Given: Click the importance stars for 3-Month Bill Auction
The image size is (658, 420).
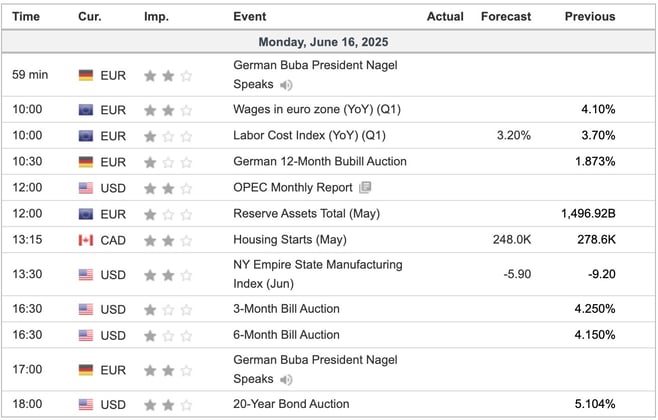Looking at the screenshot, I should point(168,310).
